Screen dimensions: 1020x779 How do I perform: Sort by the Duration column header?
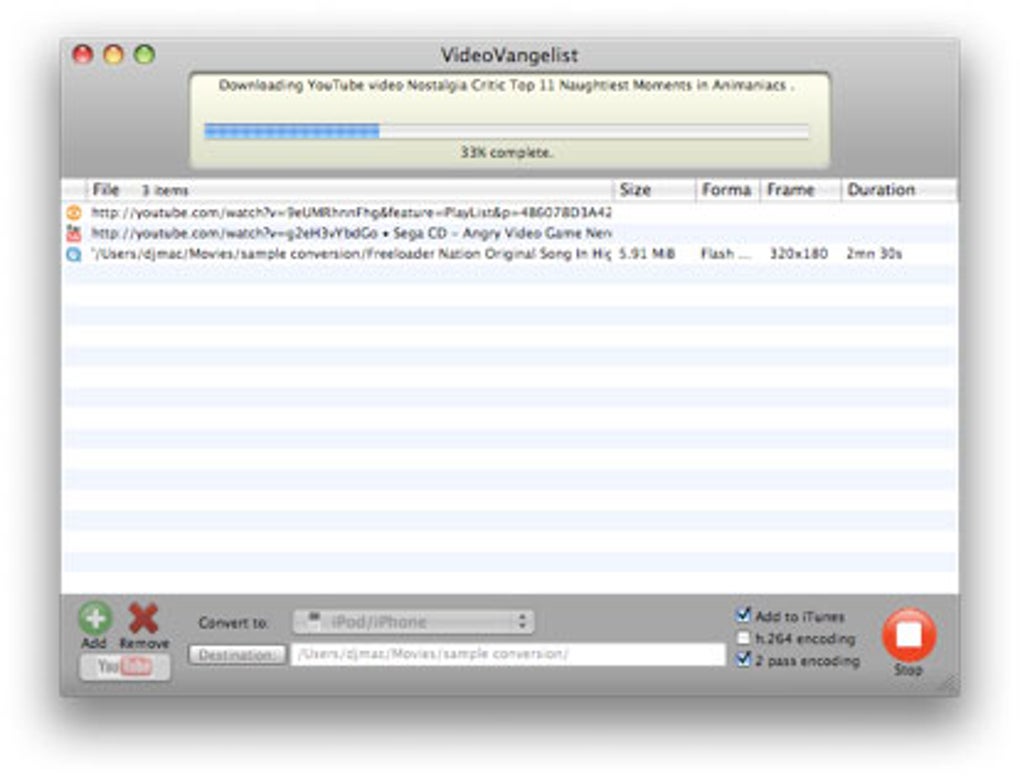tap(899, 190)
